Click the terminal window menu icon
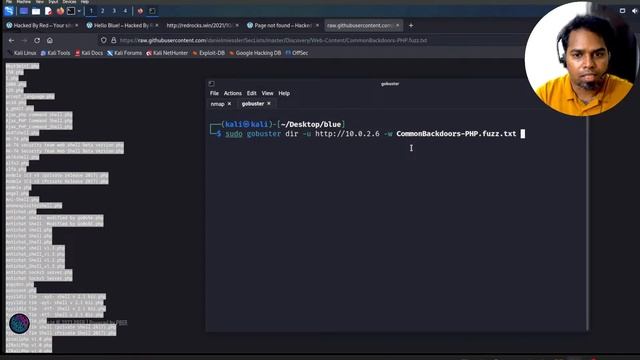 pyautogui.click(x=211, y=84)
